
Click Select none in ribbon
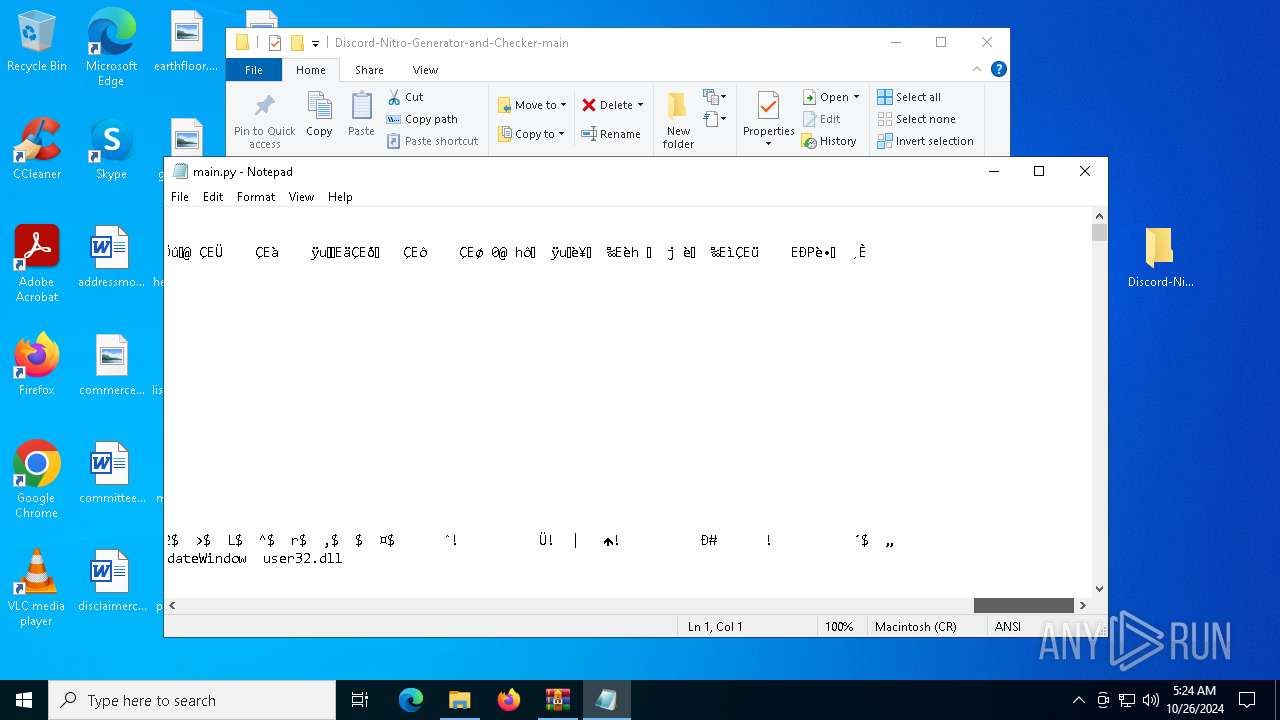[x=916, y=119]
